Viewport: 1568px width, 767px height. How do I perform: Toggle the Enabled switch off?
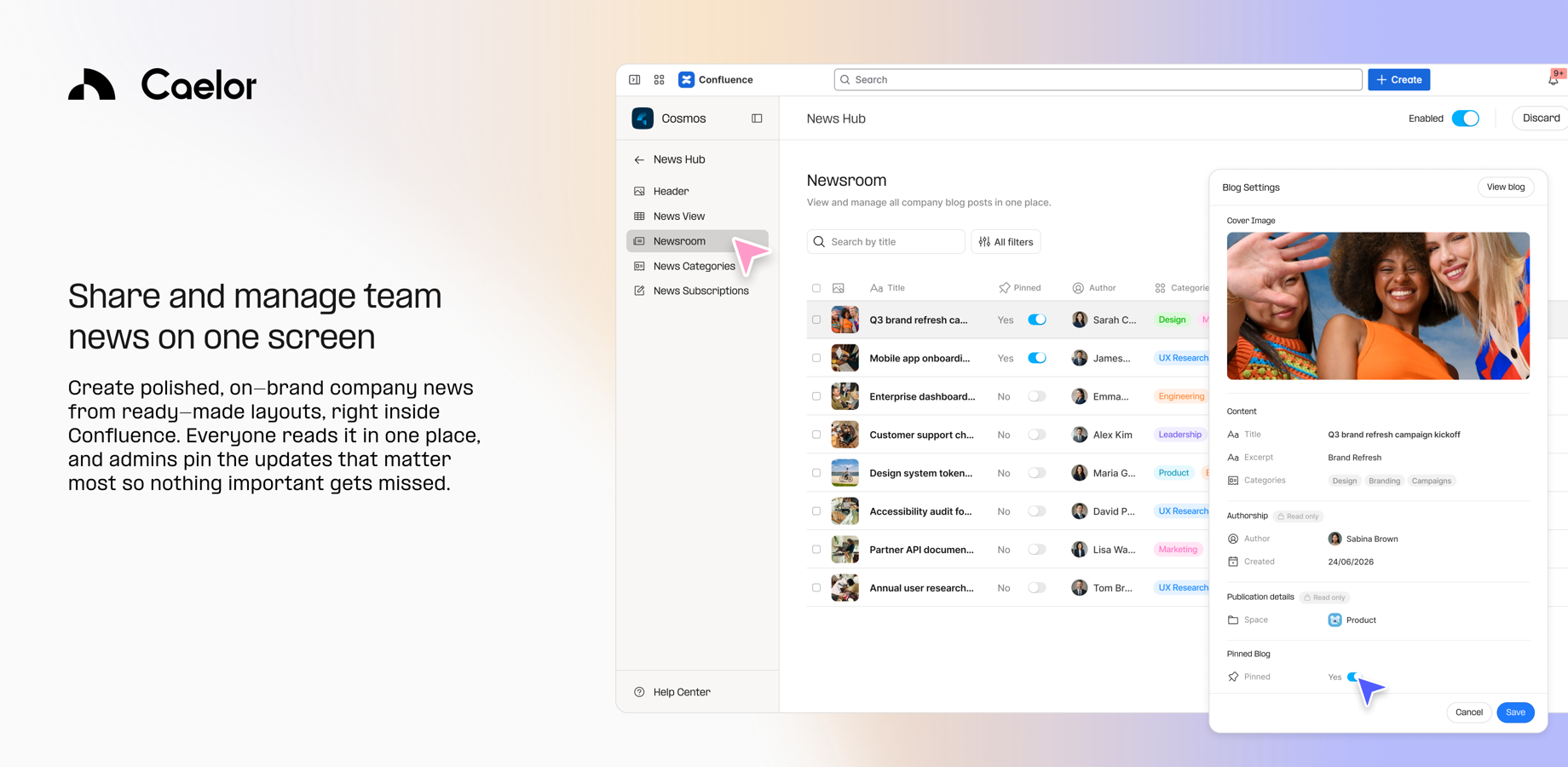pos(1466,118)
